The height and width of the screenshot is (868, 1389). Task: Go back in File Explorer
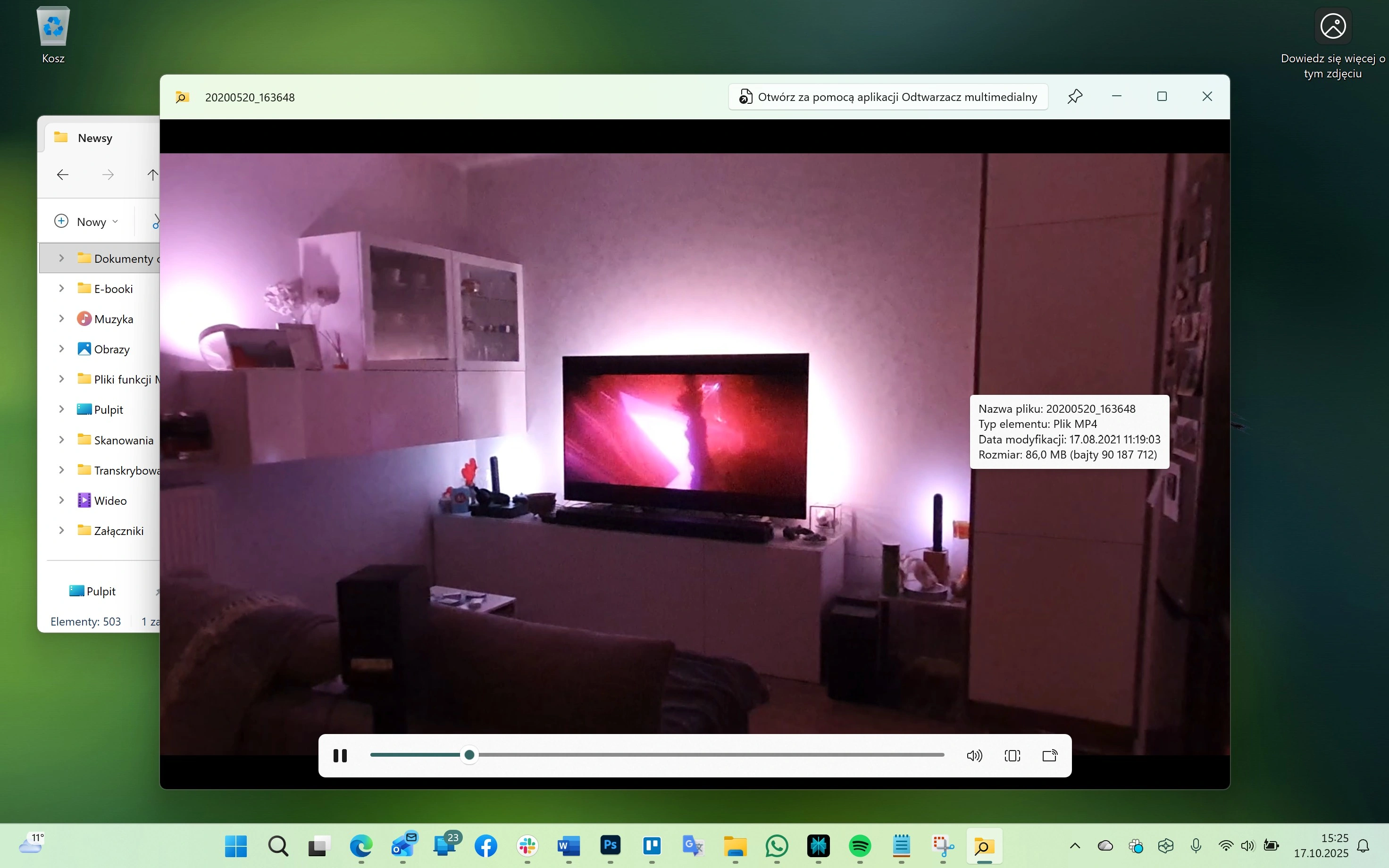click(63, 175)
